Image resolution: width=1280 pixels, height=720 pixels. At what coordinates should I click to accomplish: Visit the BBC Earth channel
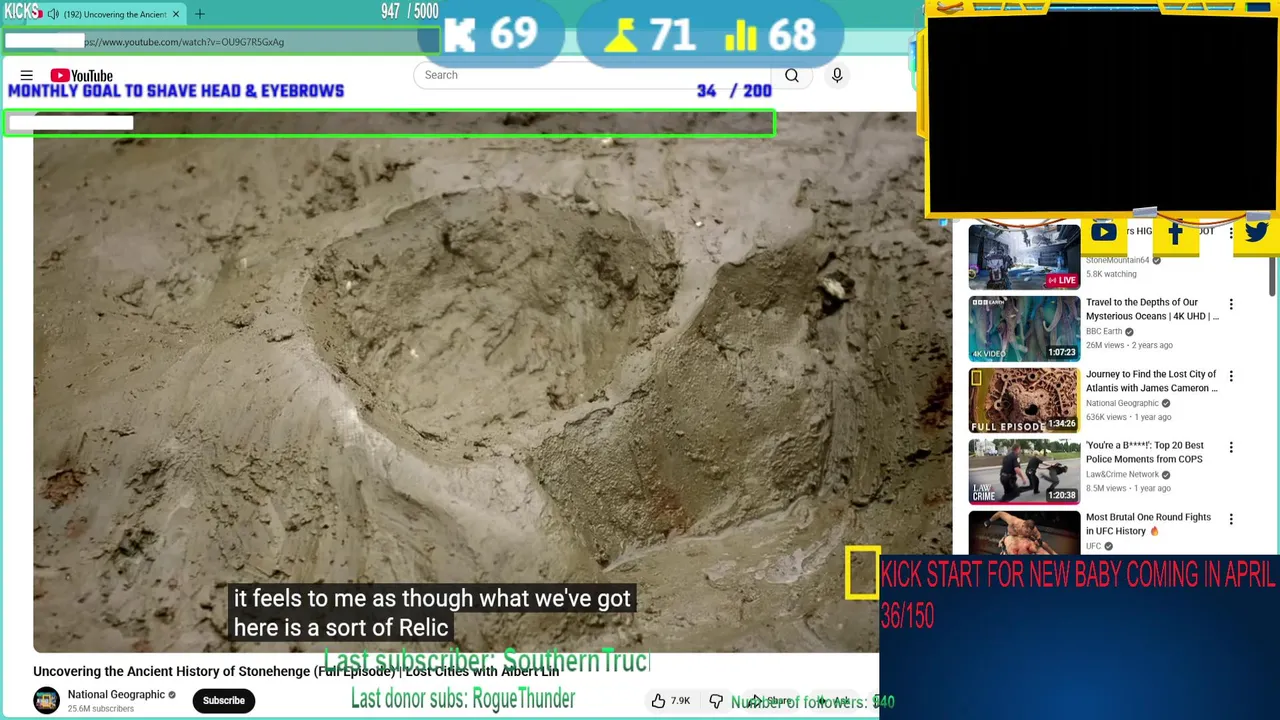tap(1104, 331)
